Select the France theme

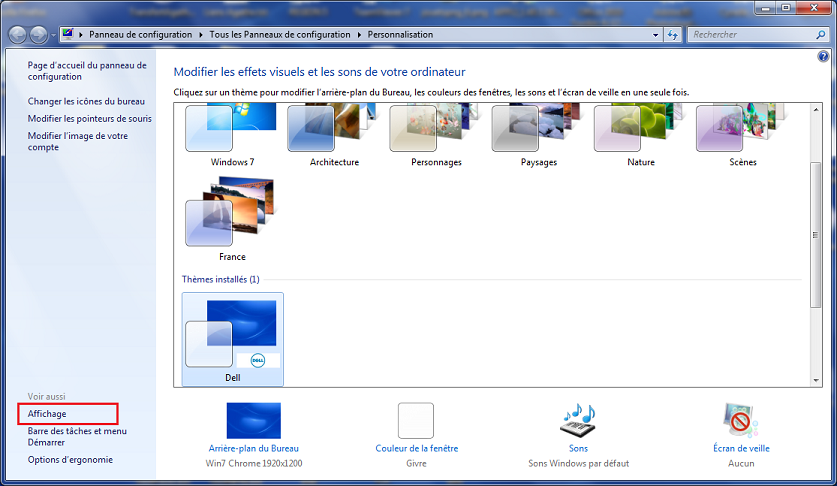(x=232, y=219)
